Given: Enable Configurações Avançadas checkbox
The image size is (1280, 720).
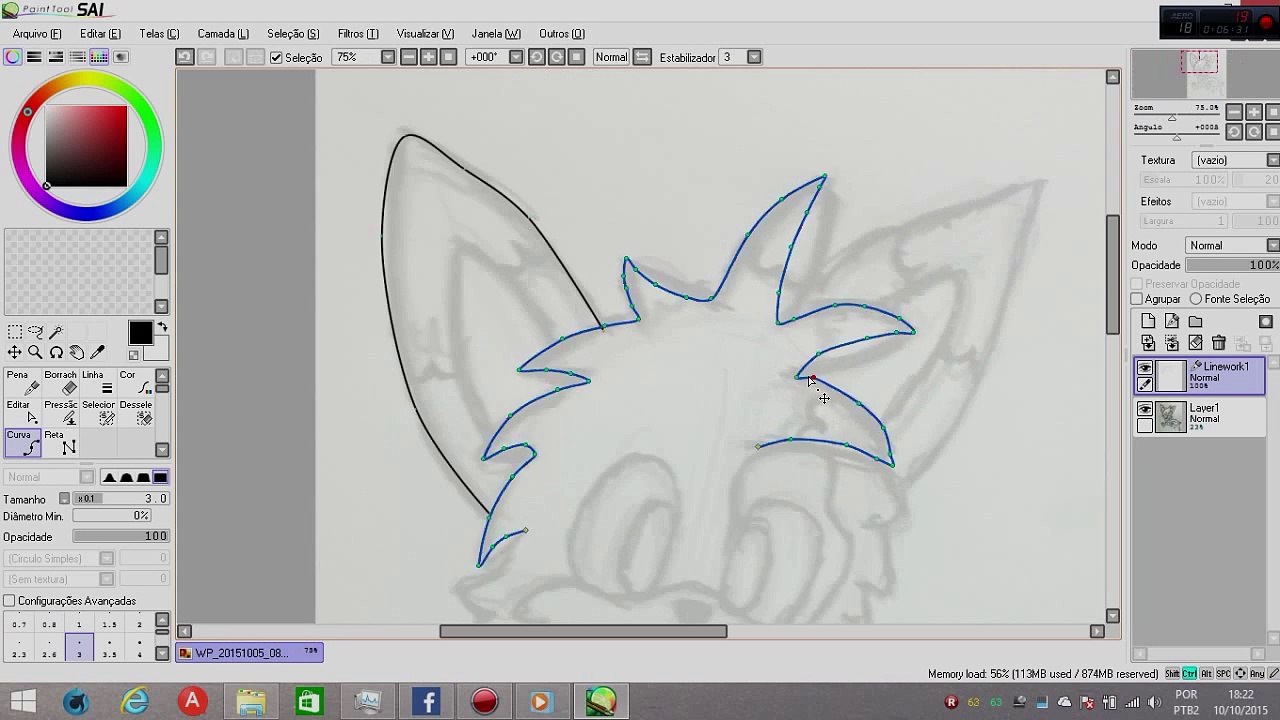Looking at the screenshot, I should click(x=9, y=601).
